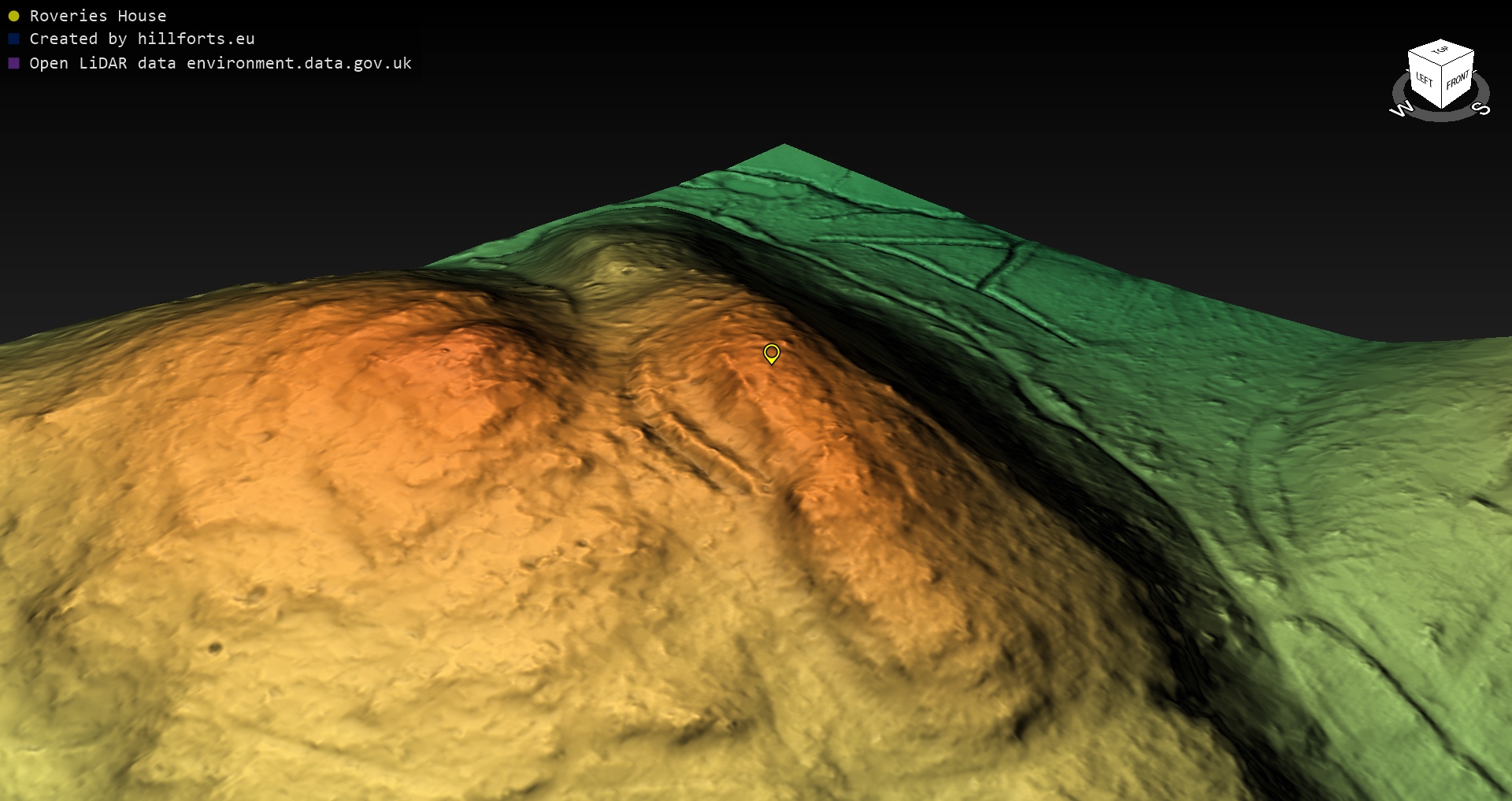The image size is (1512, 801).
Task: Select the Roveries House legend label
Action: point(98,16)
